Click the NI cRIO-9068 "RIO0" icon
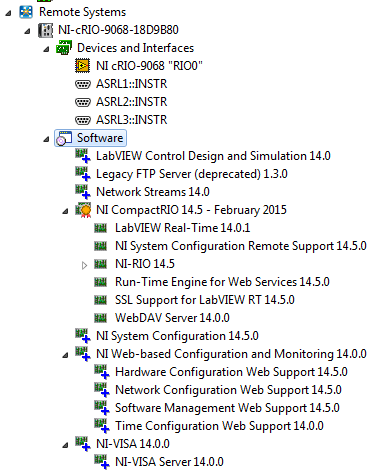The height and width of the screenshot is (471, 383). click(x=82, y=66)
